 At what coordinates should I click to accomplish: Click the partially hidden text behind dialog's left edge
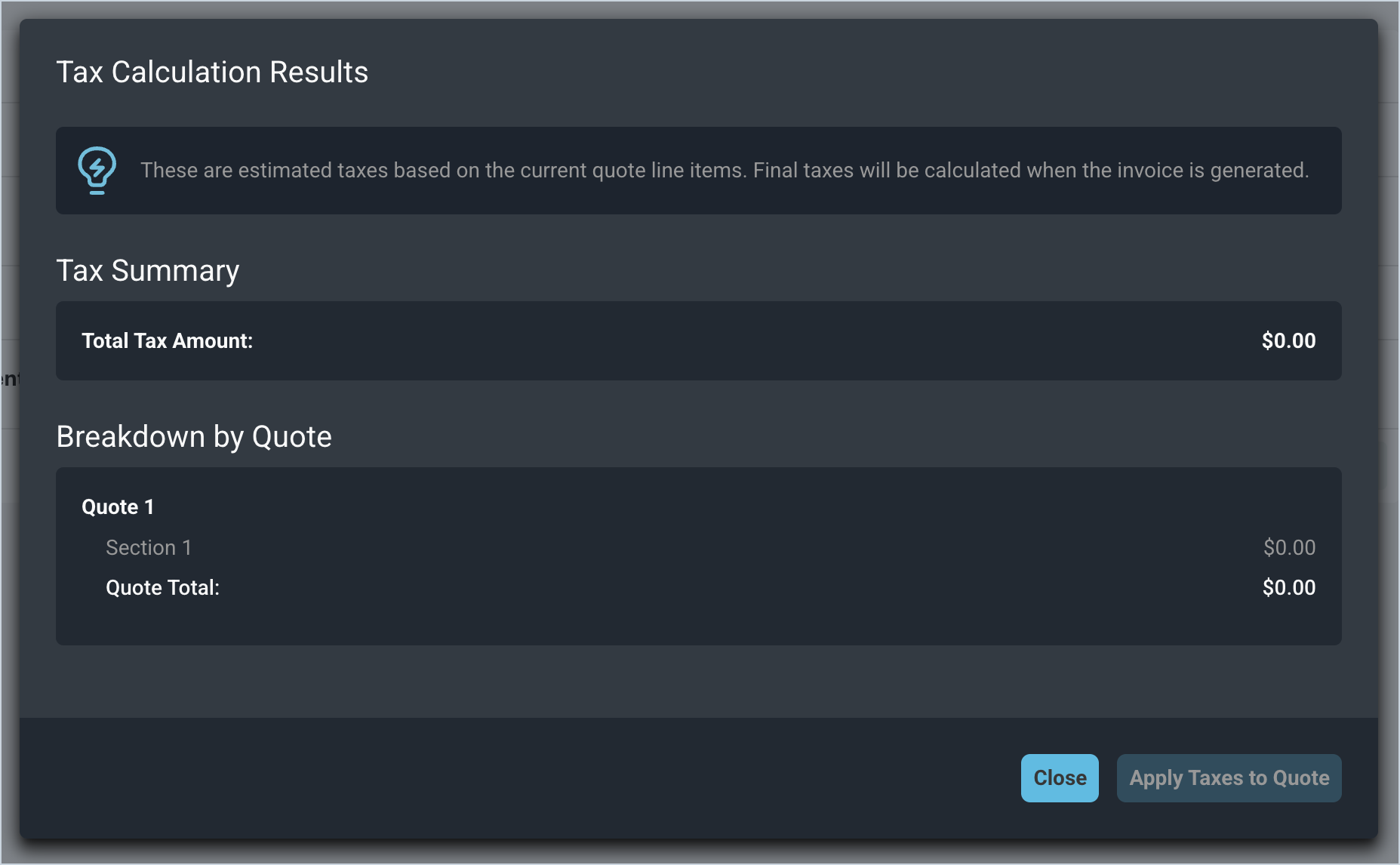(x=9, y=379)
